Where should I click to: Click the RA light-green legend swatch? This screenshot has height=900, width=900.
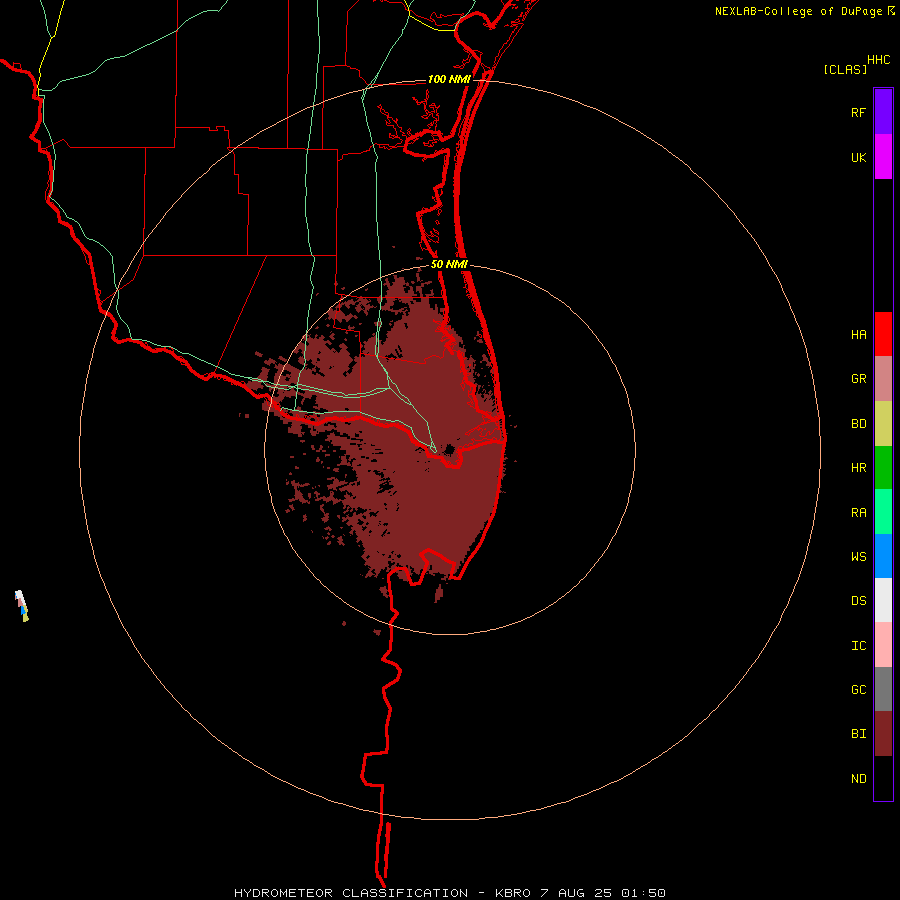883,512
